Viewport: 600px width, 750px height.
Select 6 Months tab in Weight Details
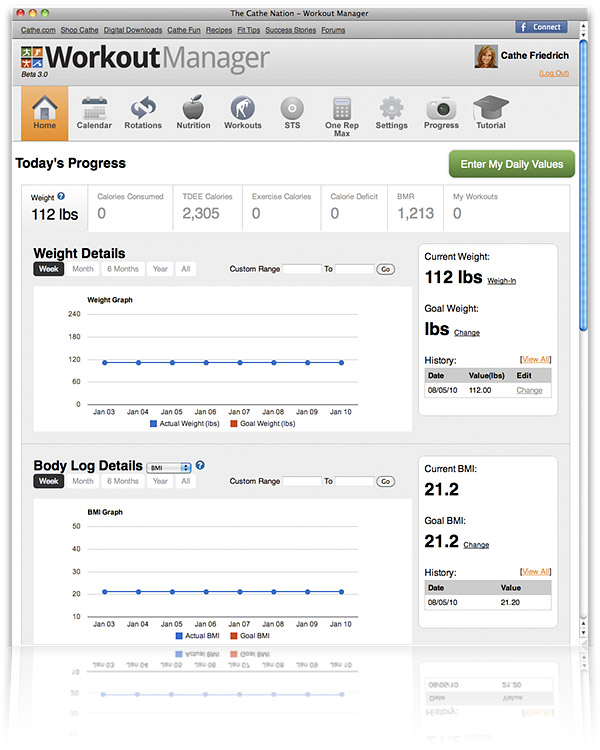coord(122,269)
